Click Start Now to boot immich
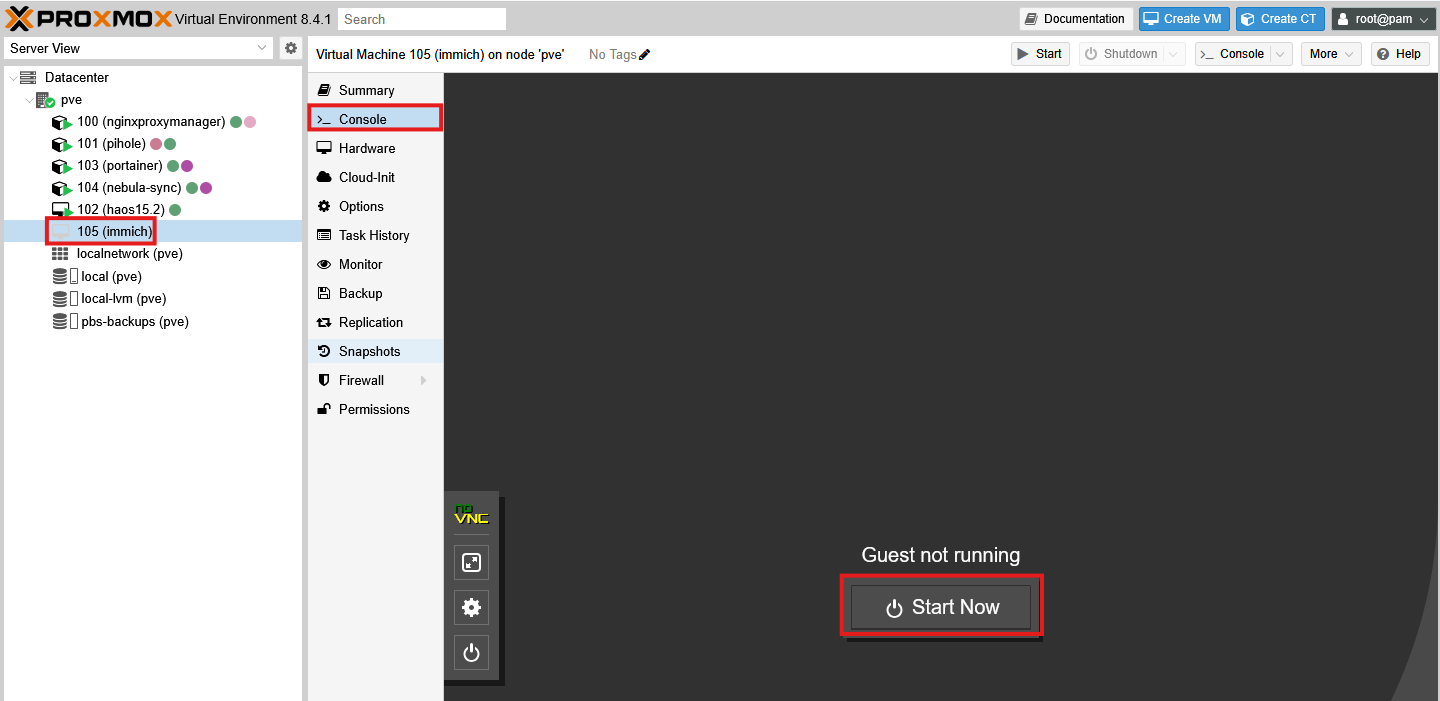This screenshot has width=1440, height=701. coord(941,606)
